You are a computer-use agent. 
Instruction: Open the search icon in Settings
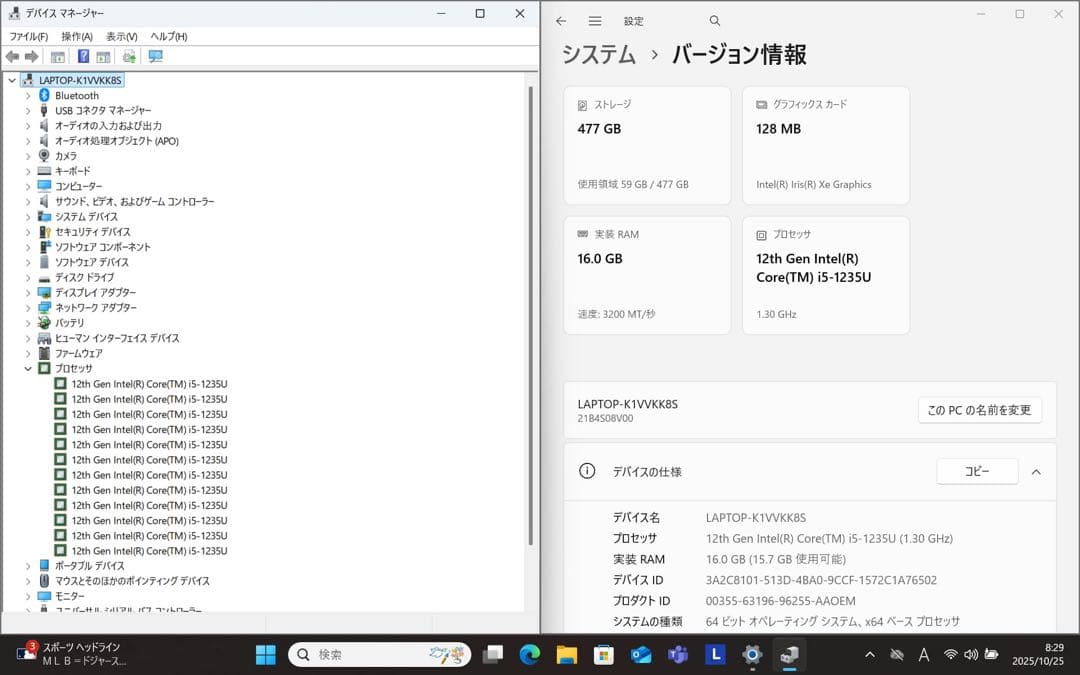click(714, 20)
